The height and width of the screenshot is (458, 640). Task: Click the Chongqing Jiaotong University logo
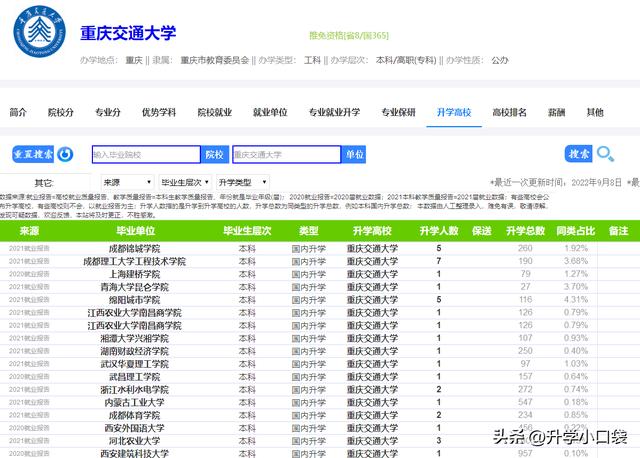[x=39, y=31]
